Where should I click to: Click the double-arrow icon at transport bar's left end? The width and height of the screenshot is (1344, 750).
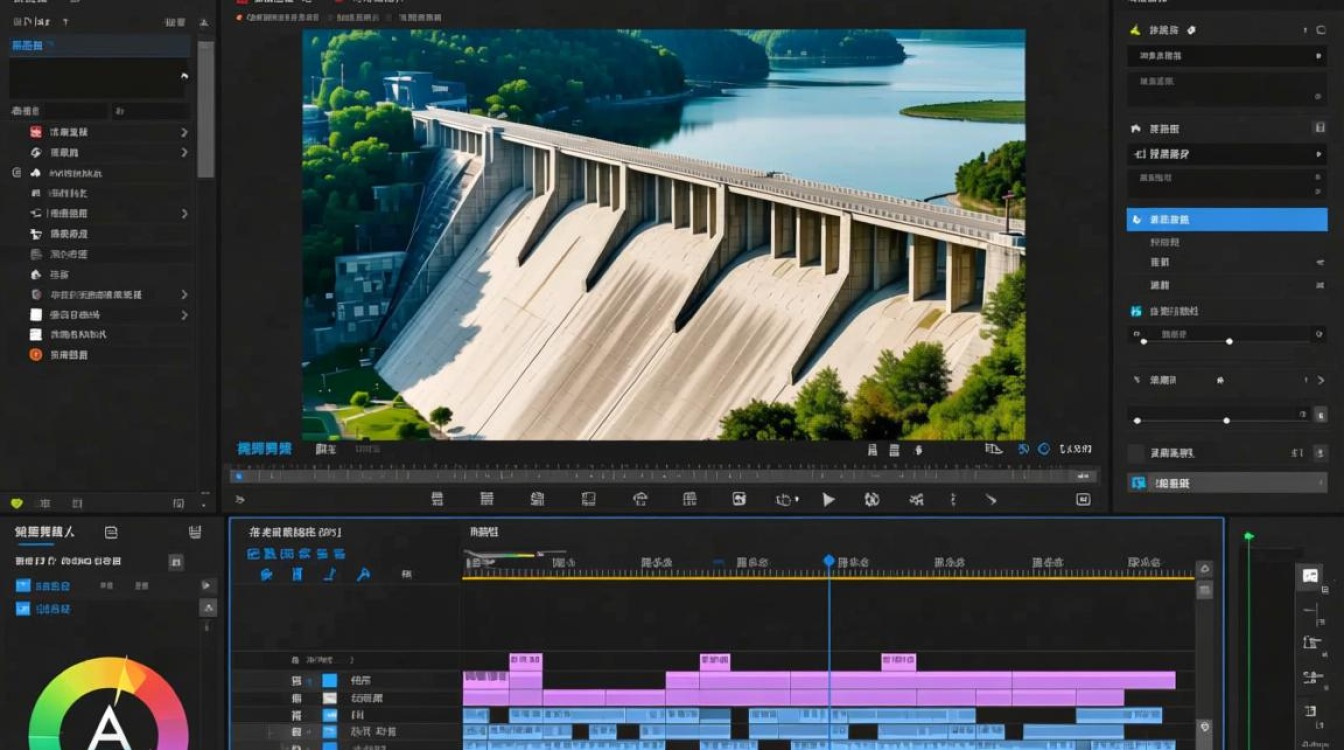tap(240, 499)
